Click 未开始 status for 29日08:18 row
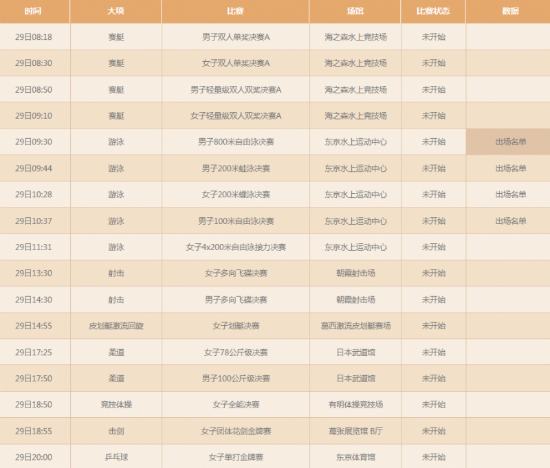 click(434, 37)
